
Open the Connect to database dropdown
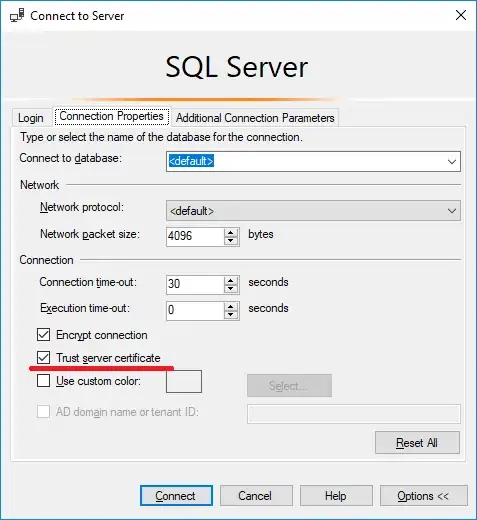313,161
